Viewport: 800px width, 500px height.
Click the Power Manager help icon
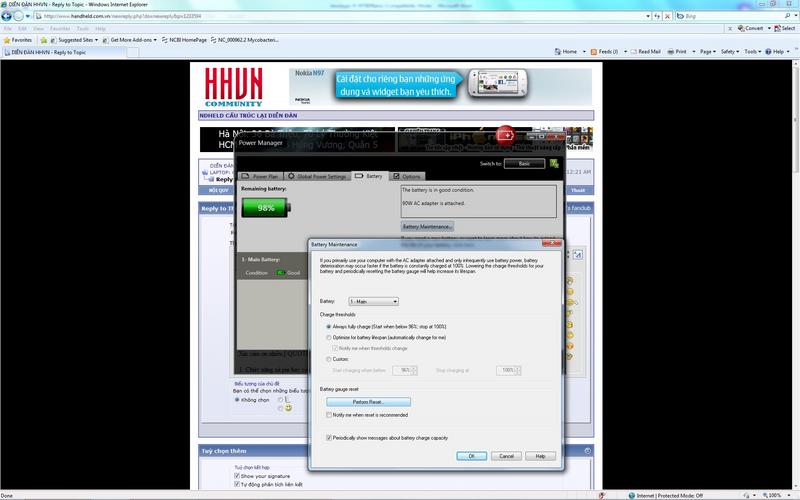click(556, 162)
